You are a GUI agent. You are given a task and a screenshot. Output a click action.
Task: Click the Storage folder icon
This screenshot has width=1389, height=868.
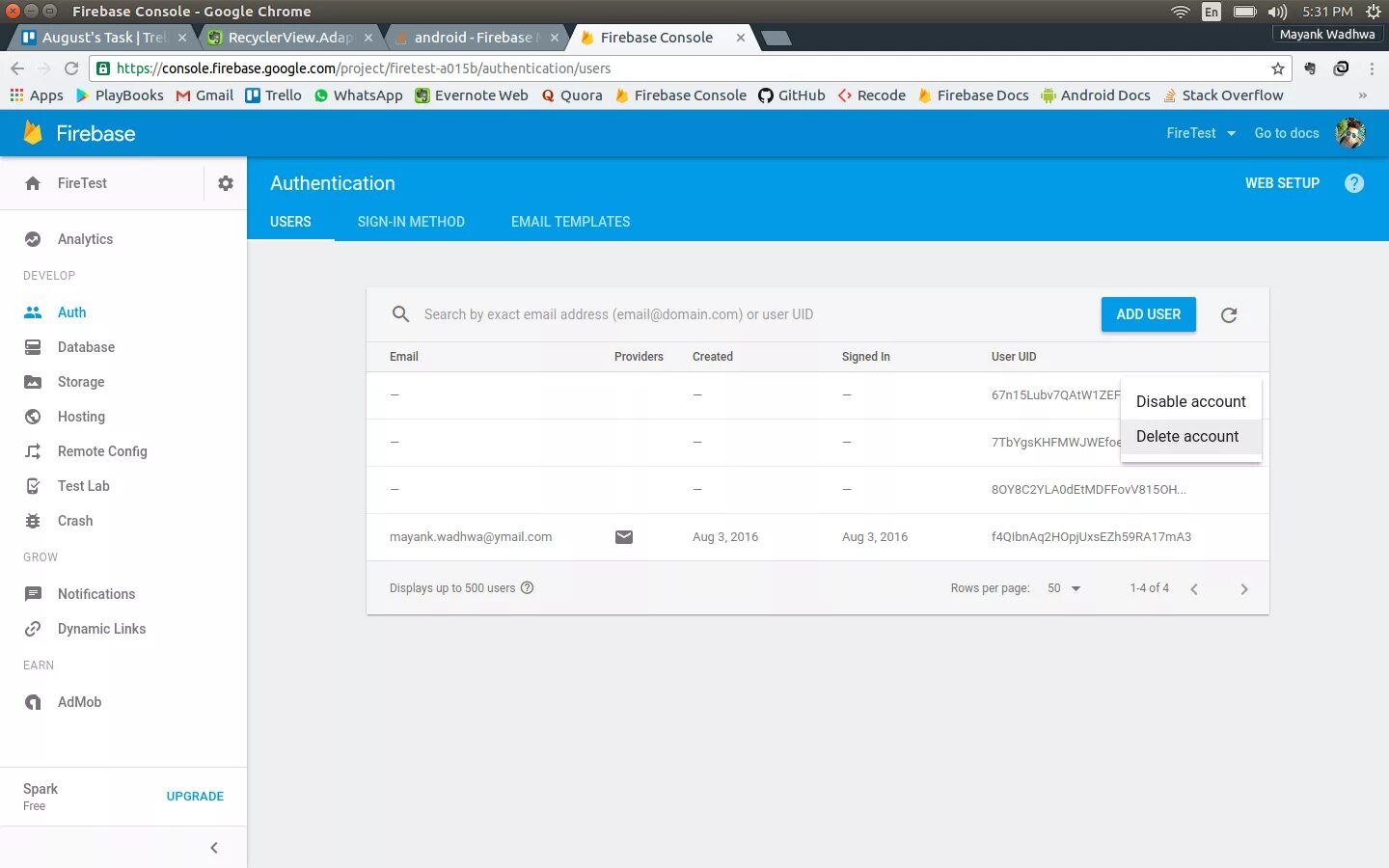33,382
